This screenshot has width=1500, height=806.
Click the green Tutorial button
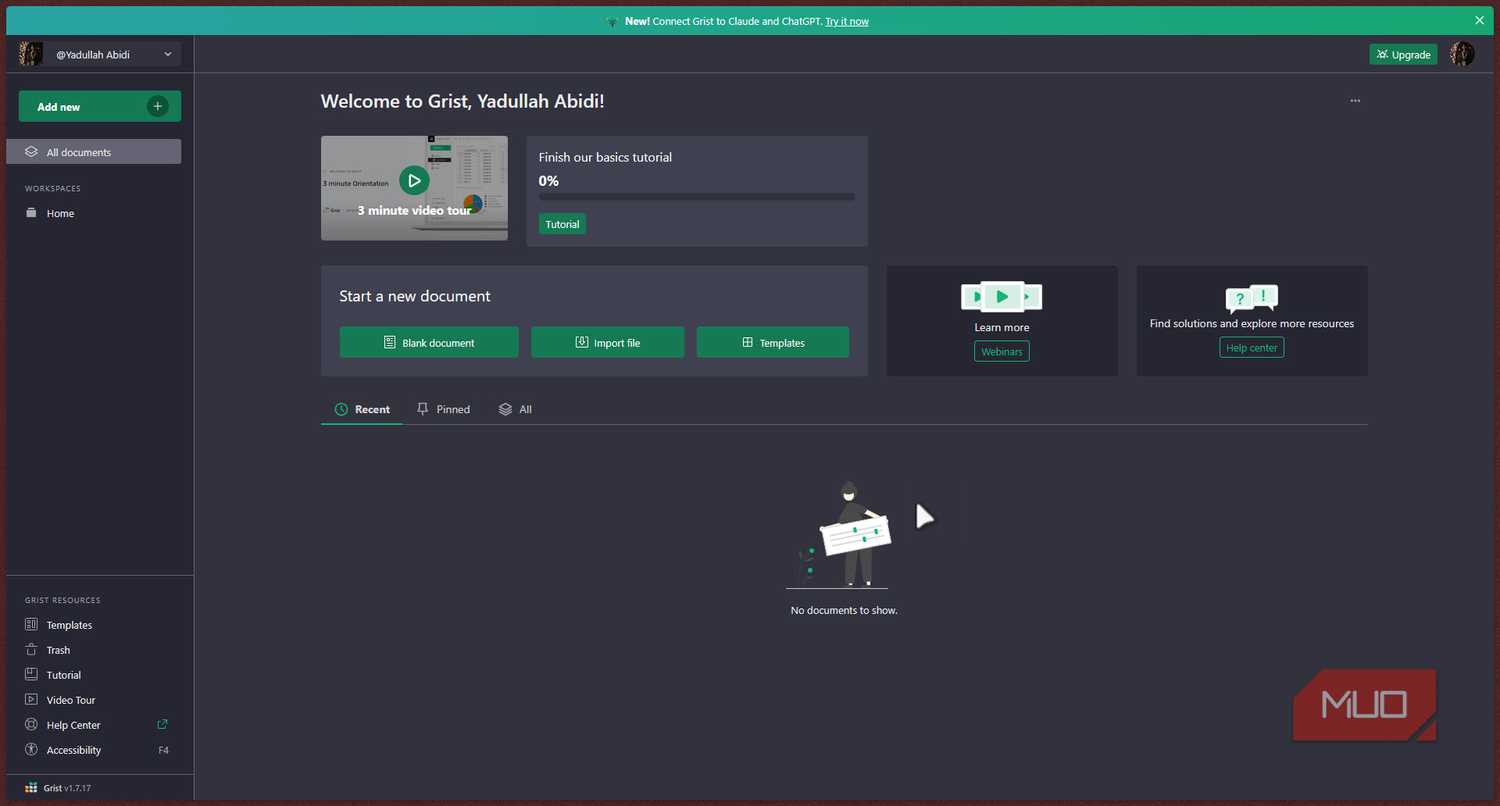pos(562,224)
